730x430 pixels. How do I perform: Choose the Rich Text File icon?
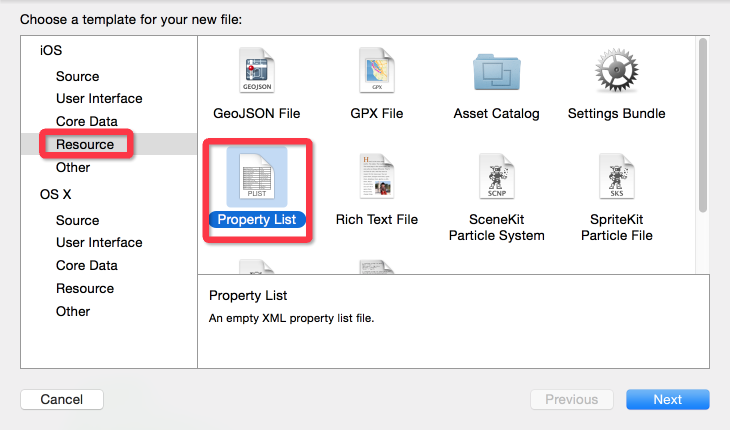click(377, 177)
